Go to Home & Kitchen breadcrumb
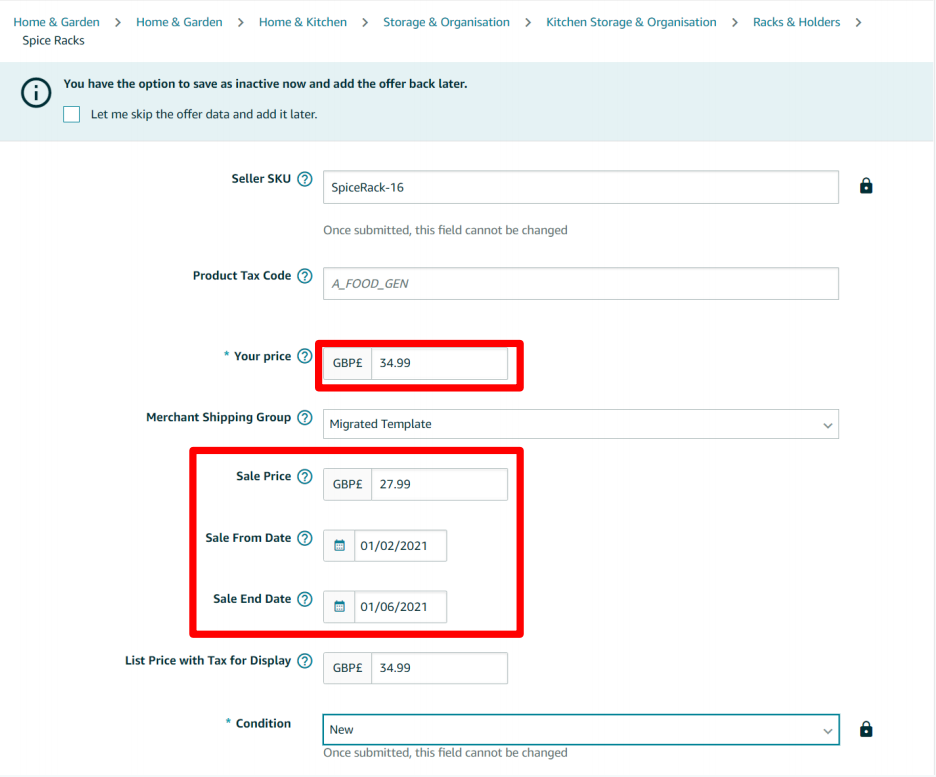 tap(303, 22)
